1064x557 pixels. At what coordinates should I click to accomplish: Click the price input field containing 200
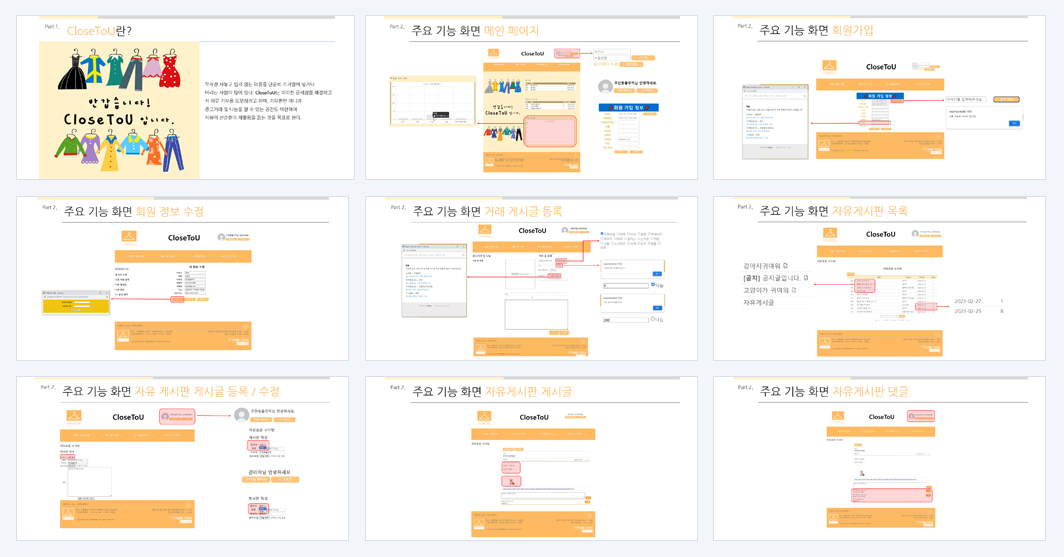click(x=625, y=320)
